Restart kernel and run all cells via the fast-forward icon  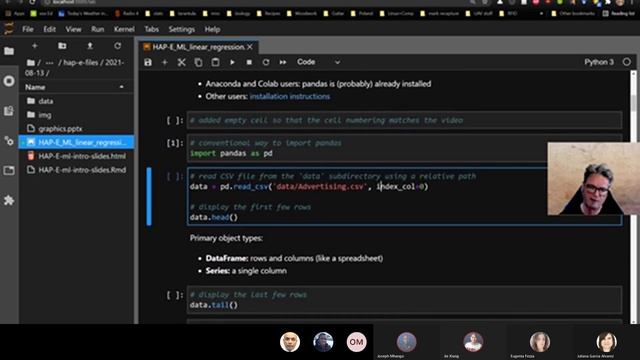point(282,62)
